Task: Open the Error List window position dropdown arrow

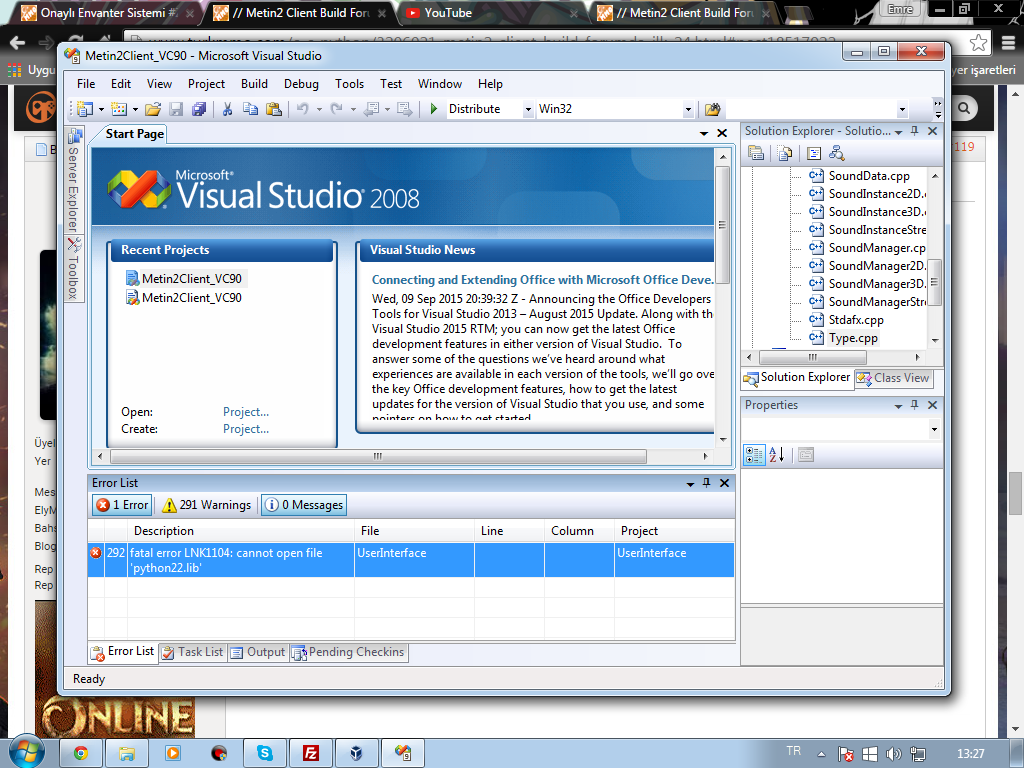Action: [x=690, y=483]
